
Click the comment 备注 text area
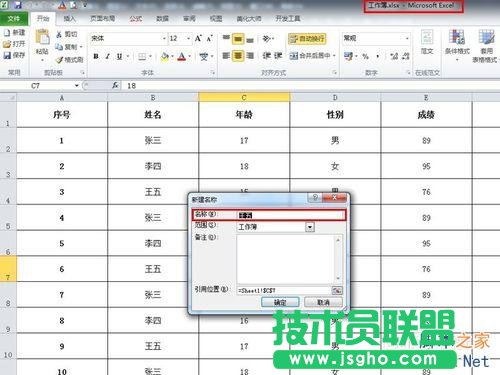tap(289, 259)
